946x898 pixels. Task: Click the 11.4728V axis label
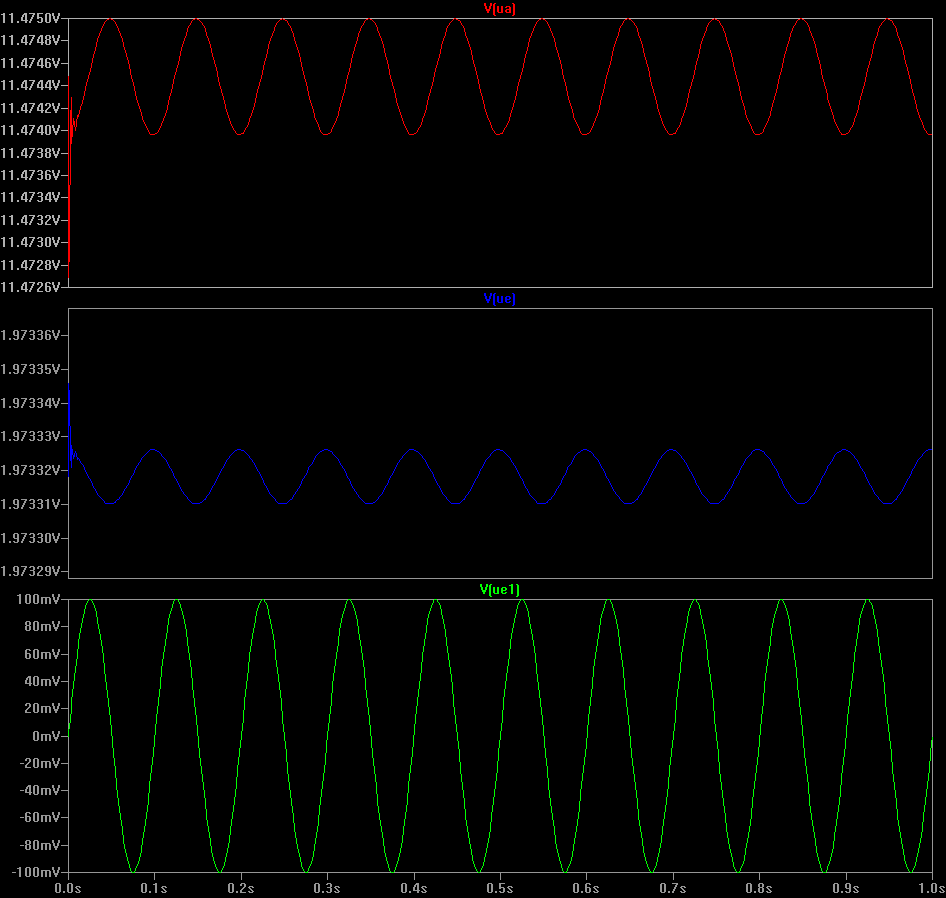click(x=30, y=266)
